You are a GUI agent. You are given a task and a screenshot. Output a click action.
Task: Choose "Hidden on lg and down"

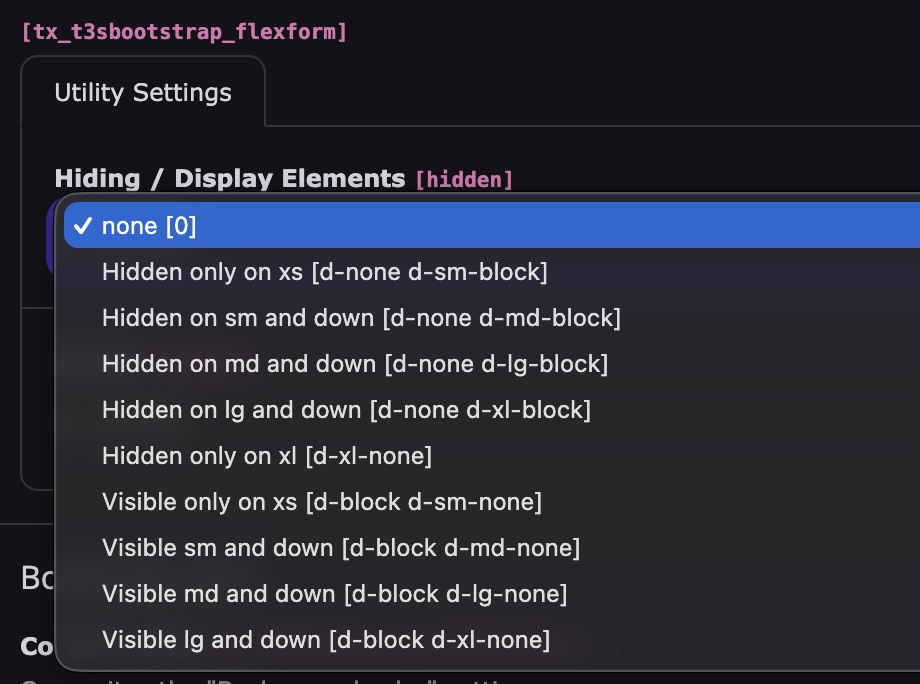(346, 410)
